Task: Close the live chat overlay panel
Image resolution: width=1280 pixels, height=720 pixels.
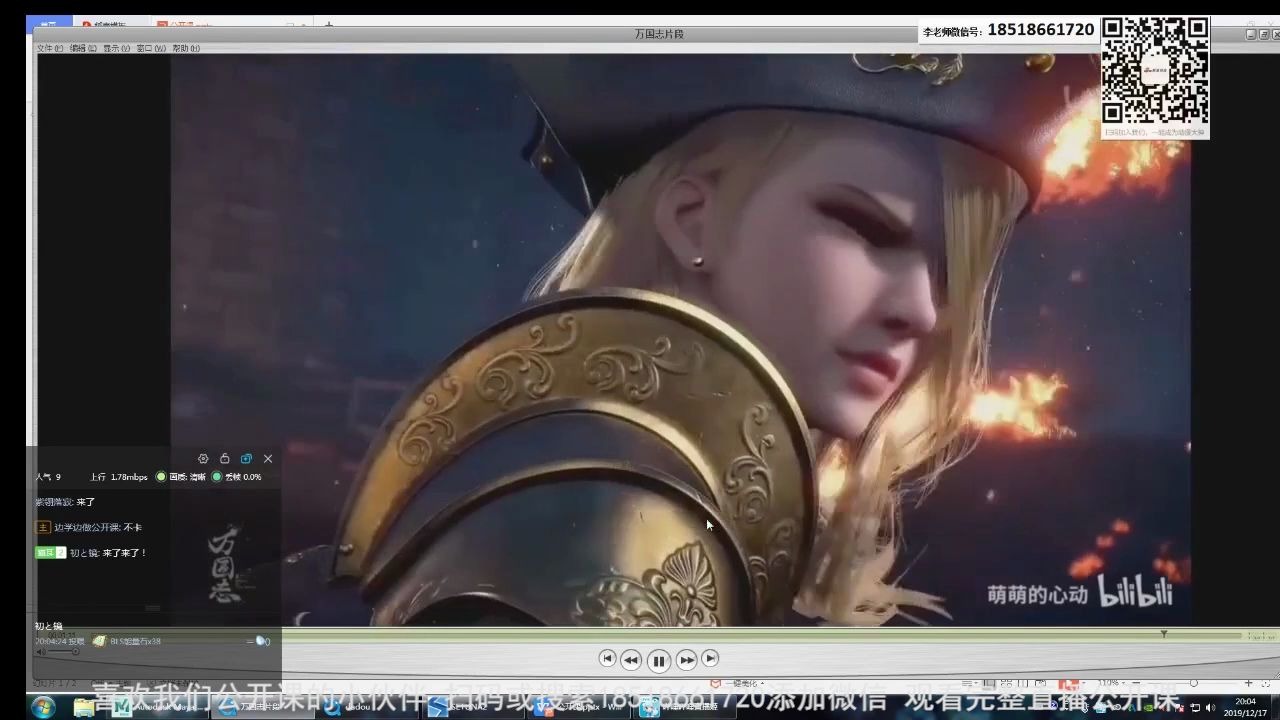Action: point(267,458)
